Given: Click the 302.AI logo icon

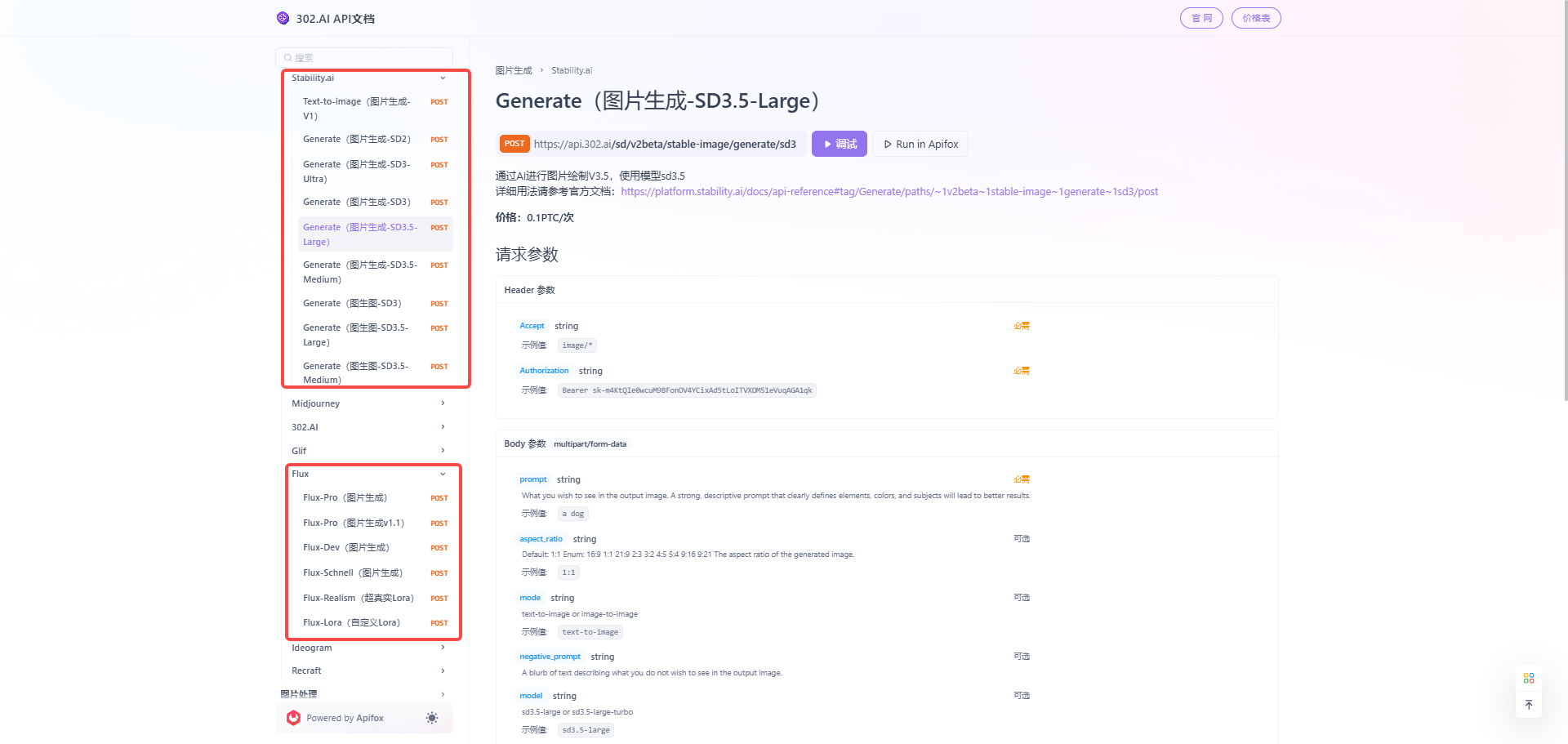Looking at the screenshot, I should coord(283,18).
